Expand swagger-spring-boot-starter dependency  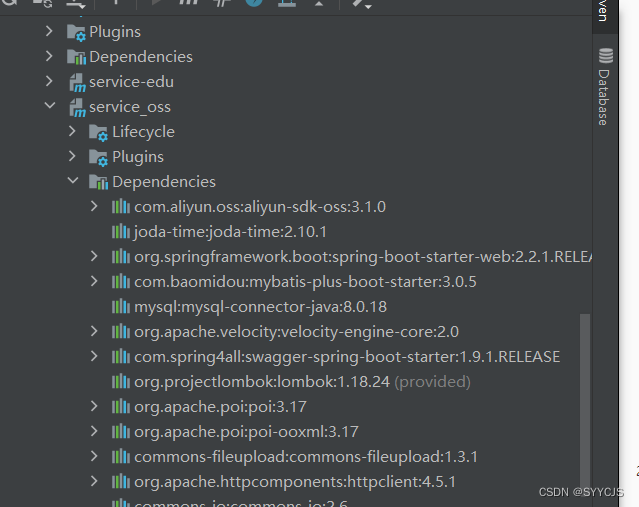point(94,356)
